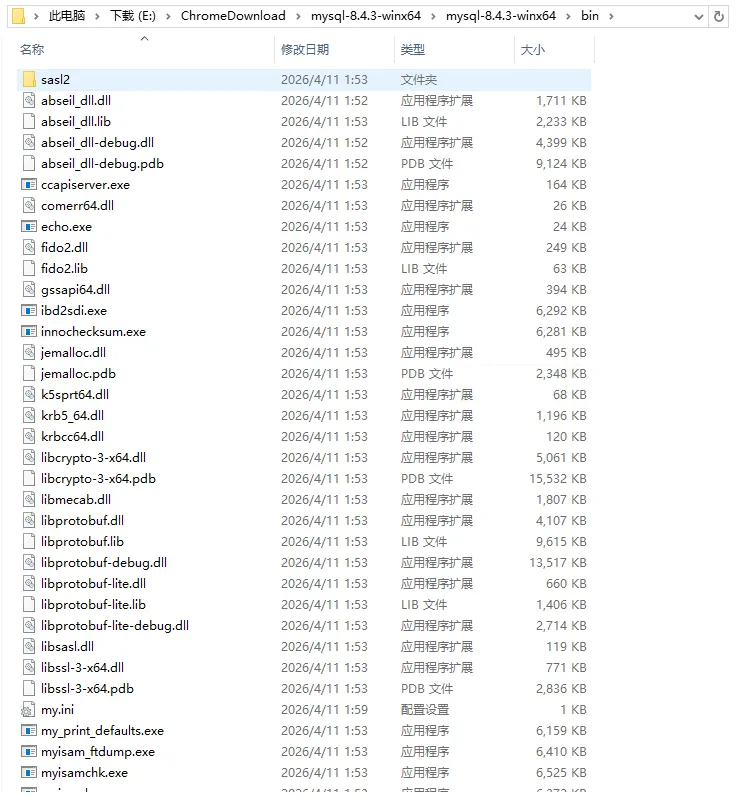Go to 下载 (E:) drive breadcrumb
The height and width of the screenshot is (805, 739).
132,16
